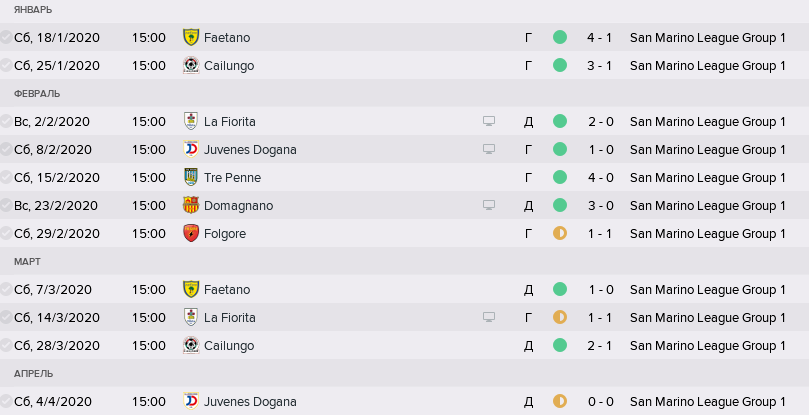Click green win indicator for 7/3/2020 match
This screenshot has height=415, width=809.
point(560,289)
